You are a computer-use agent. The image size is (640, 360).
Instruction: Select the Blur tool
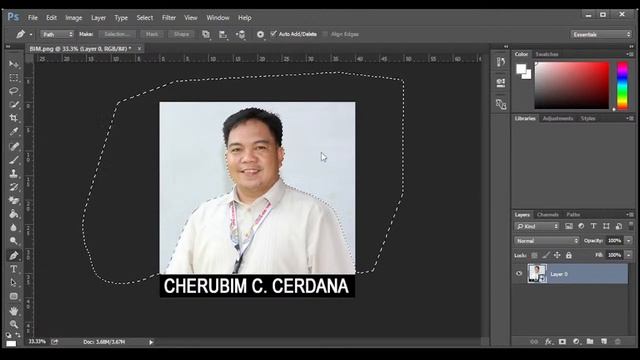(13, 227)
